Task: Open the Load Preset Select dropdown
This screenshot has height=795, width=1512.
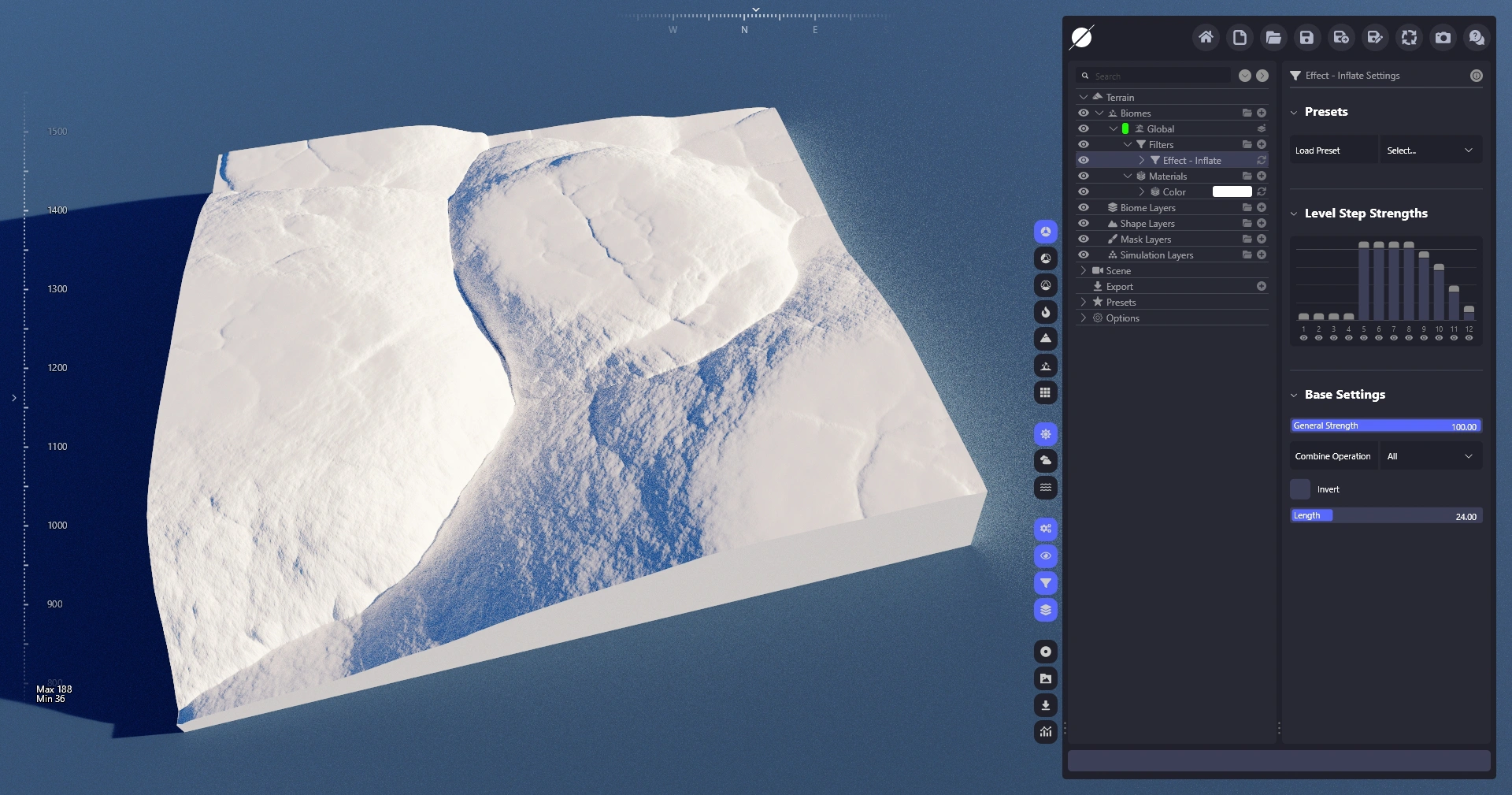Action: coord(1429,150)
